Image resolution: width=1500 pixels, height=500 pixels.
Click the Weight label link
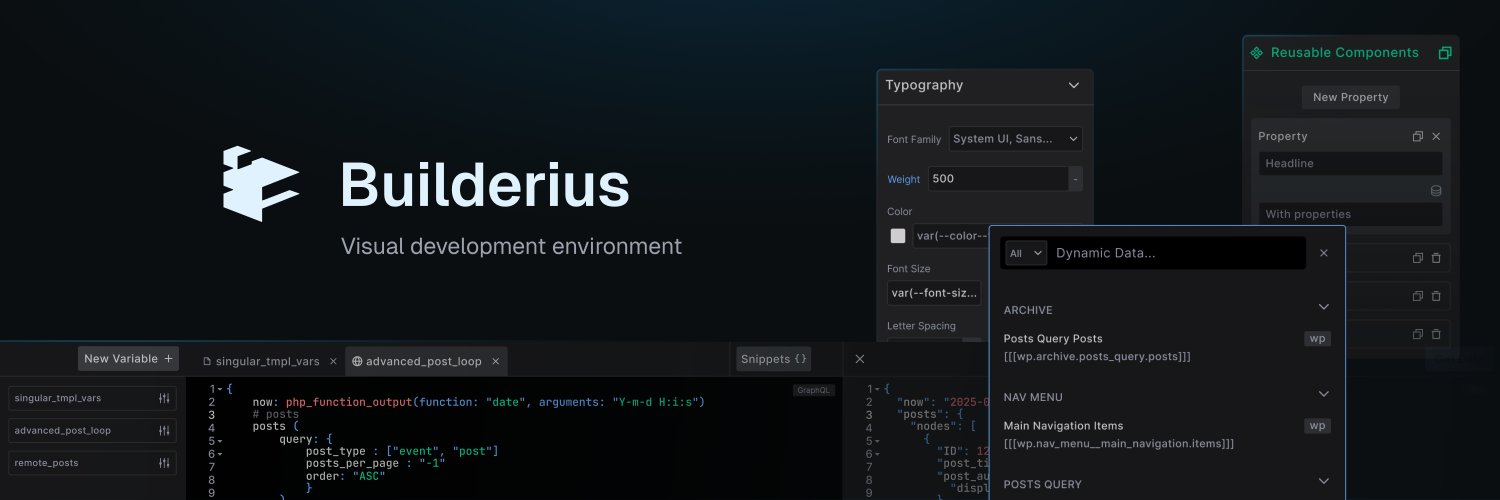[903, 180]
